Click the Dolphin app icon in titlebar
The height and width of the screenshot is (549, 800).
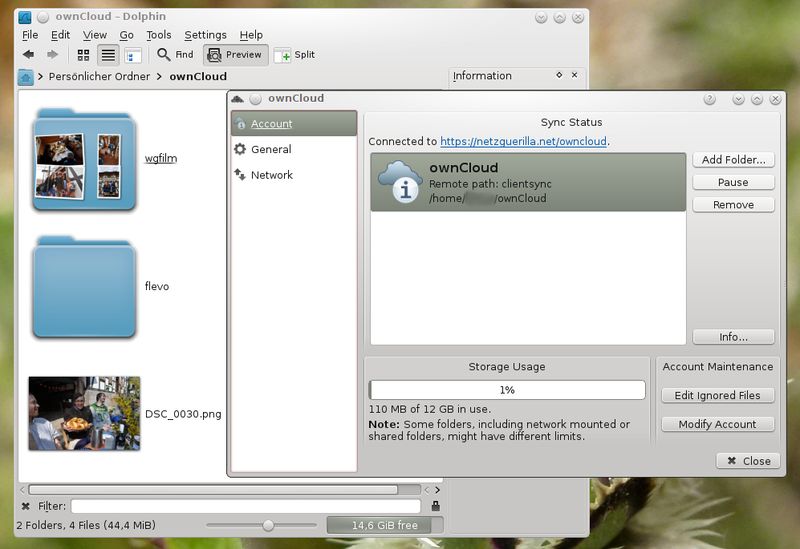(24, 17)
